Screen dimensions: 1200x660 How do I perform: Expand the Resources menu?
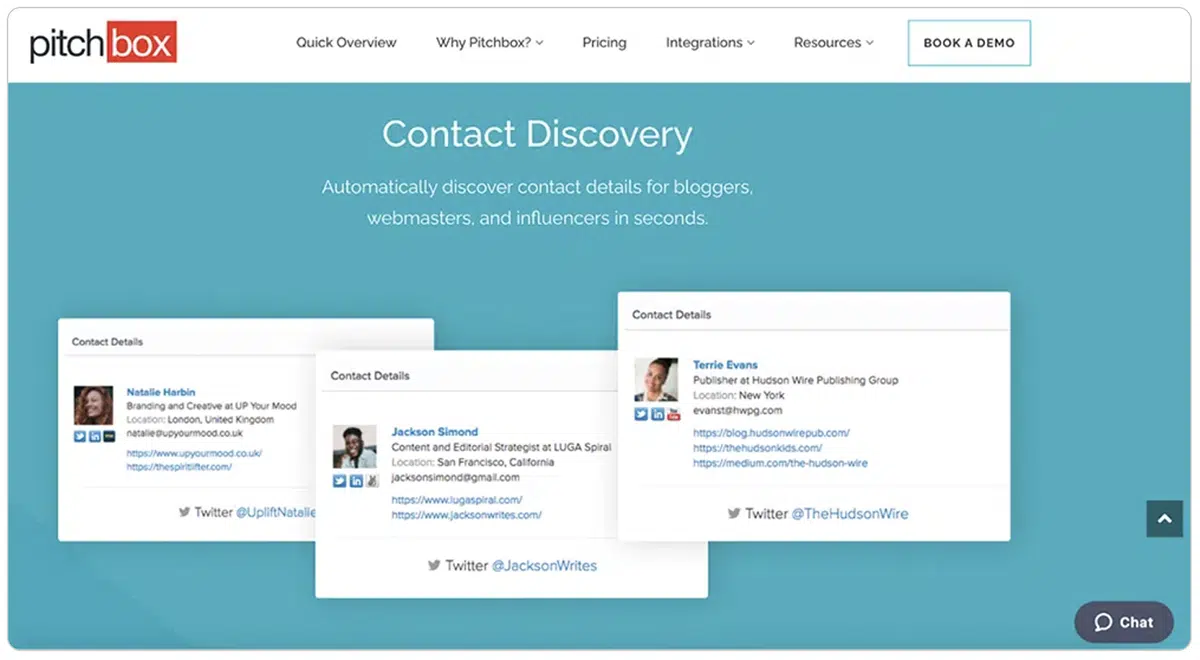pyautogui.click(x=834, y=43)
